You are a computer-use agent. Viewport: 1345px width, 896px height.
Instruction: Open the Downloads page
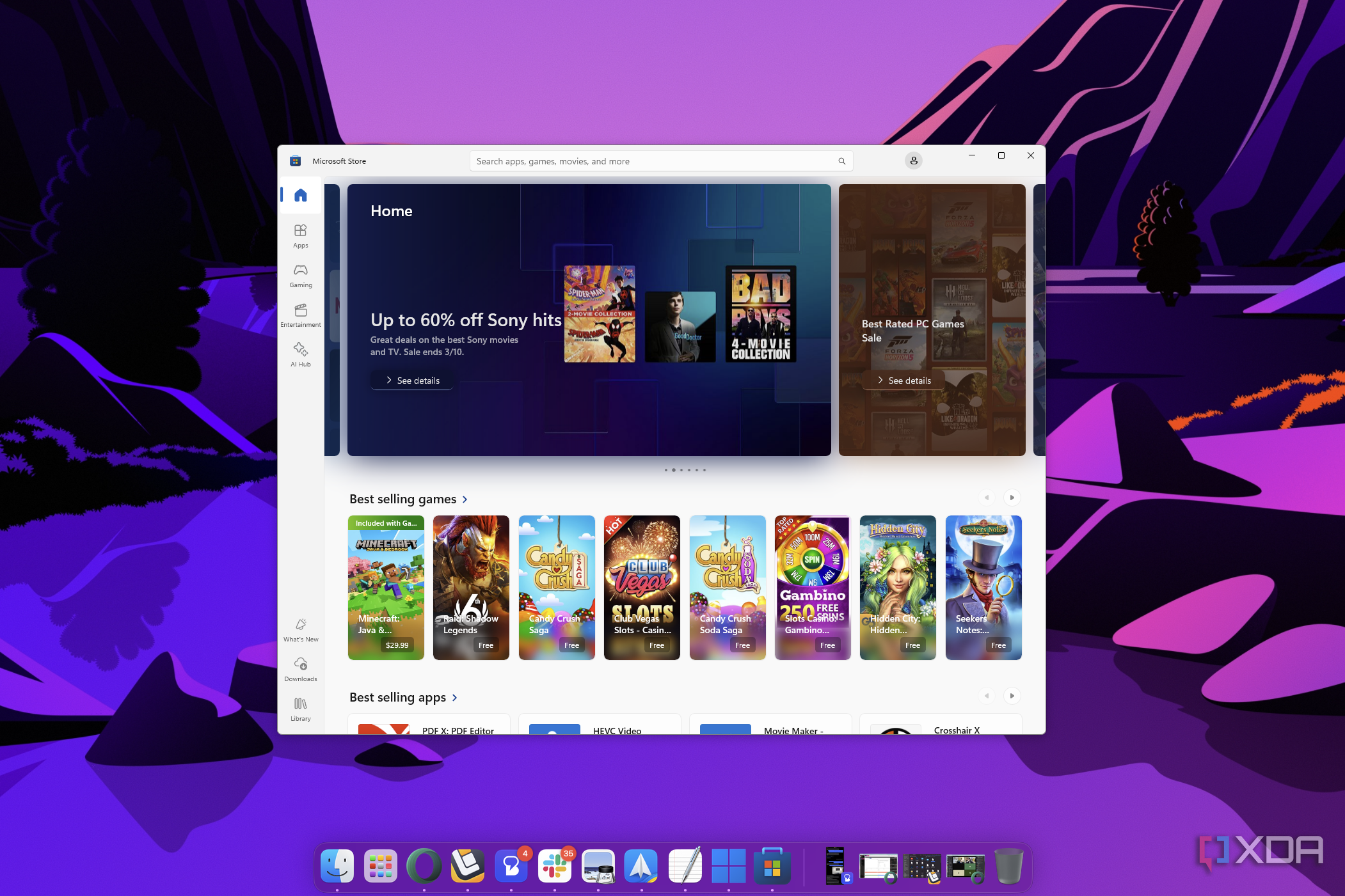pos(301,670)
